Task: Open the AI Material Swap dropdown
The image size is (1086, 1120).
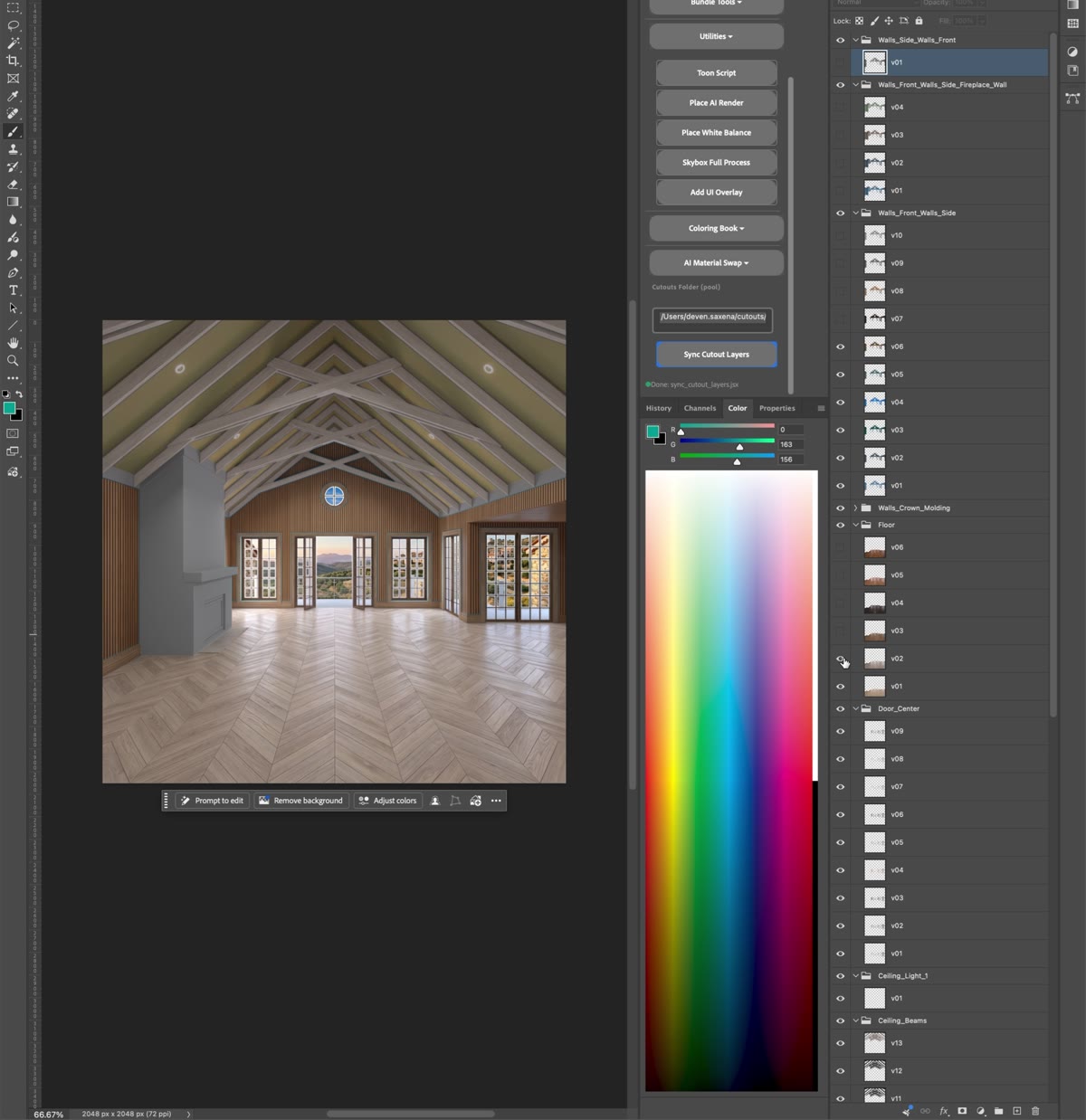Action: [x=716, y=263]
